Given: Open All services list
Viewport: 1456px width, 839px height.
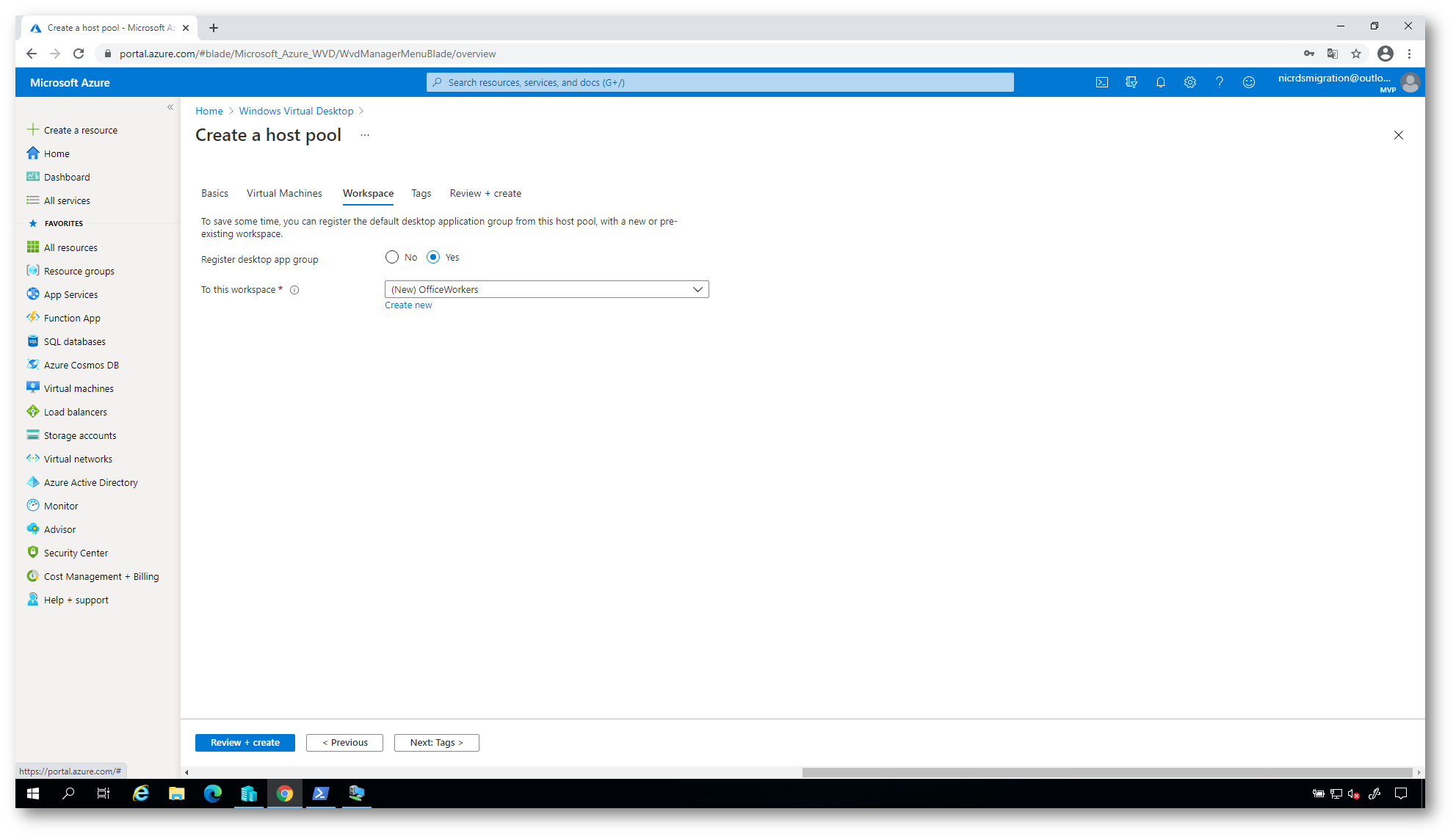Looking at the screenshot, I should [59, 200].
